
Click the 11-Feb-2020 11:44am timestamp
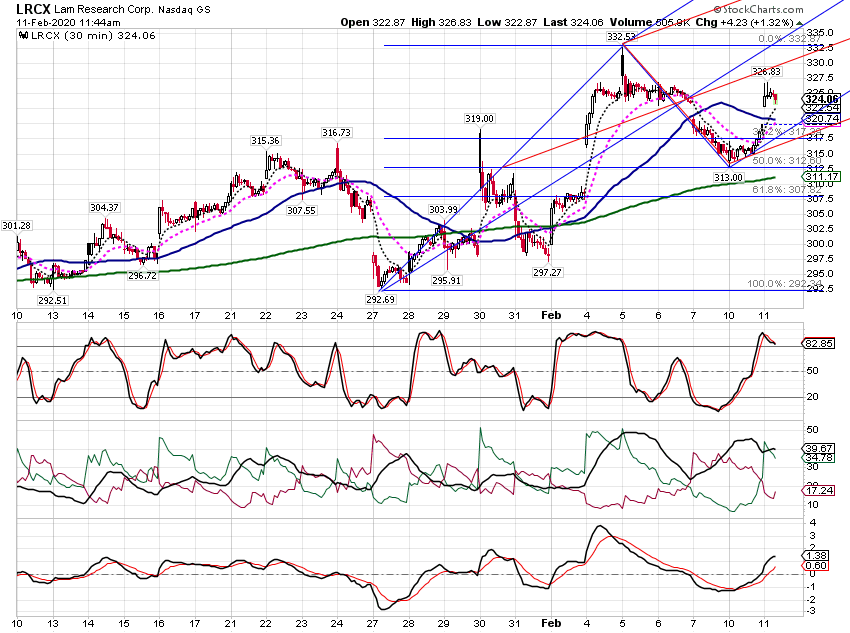coord(68,23)
